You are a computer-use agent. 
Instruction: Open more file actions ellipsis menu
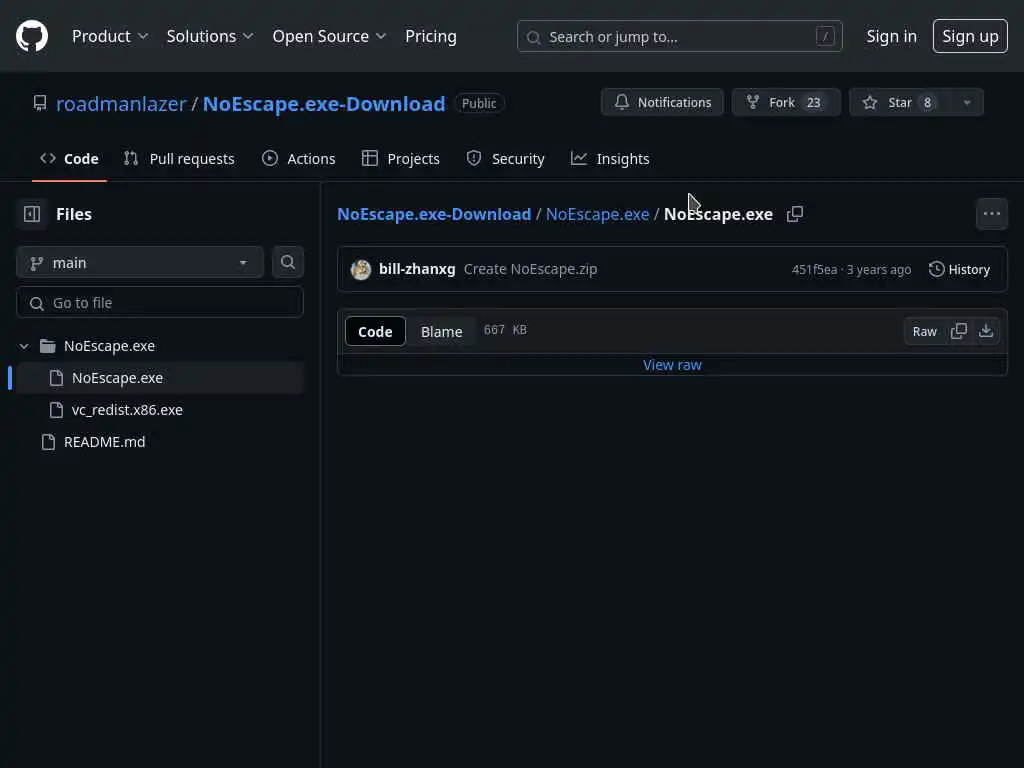[991, 214]
